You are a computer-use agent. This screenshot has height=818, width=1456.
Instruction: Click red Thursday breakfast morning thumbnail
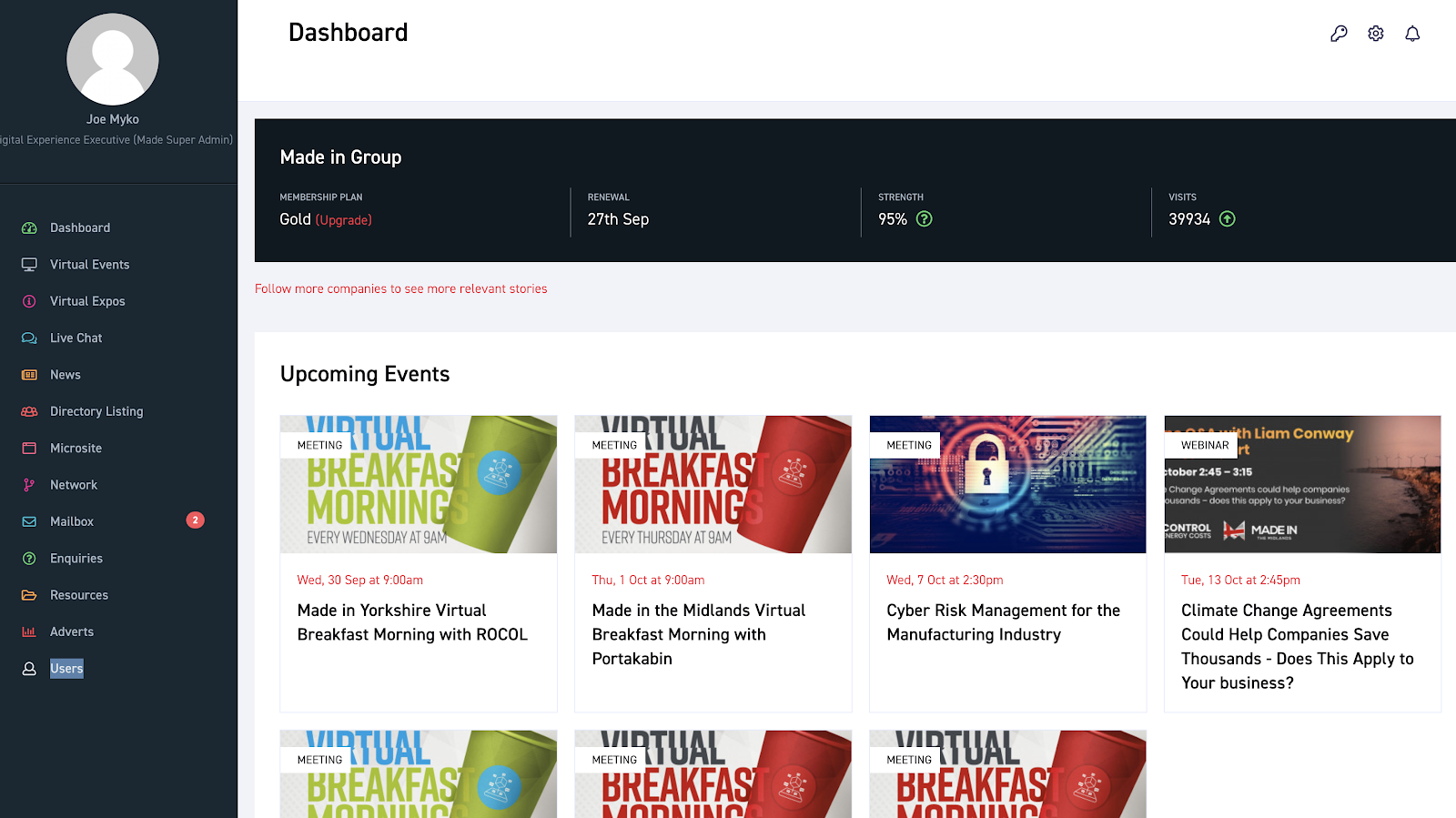(713, 484)
